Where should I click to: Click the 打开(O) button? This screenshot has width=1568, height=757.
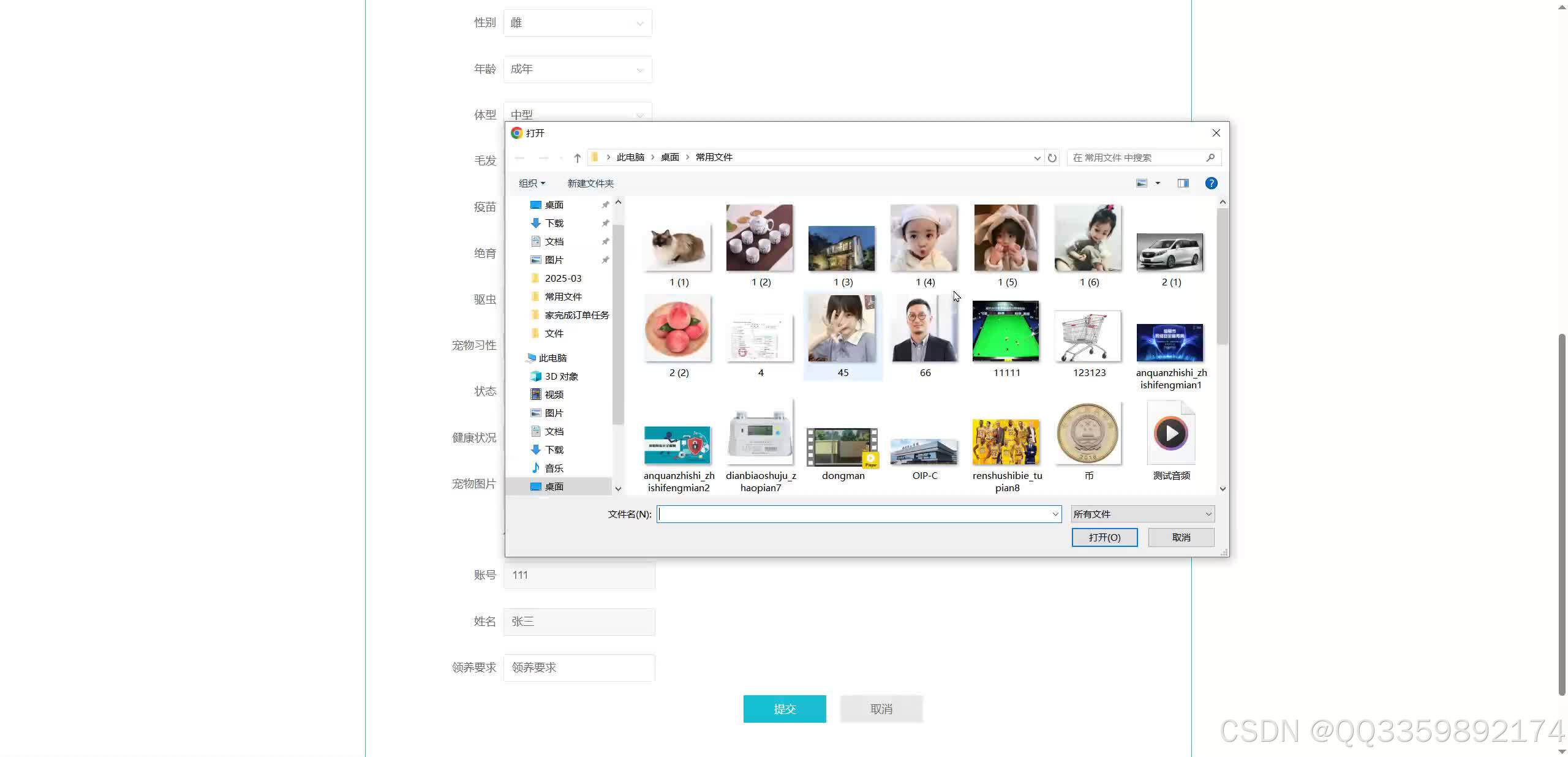point(1104,537)
